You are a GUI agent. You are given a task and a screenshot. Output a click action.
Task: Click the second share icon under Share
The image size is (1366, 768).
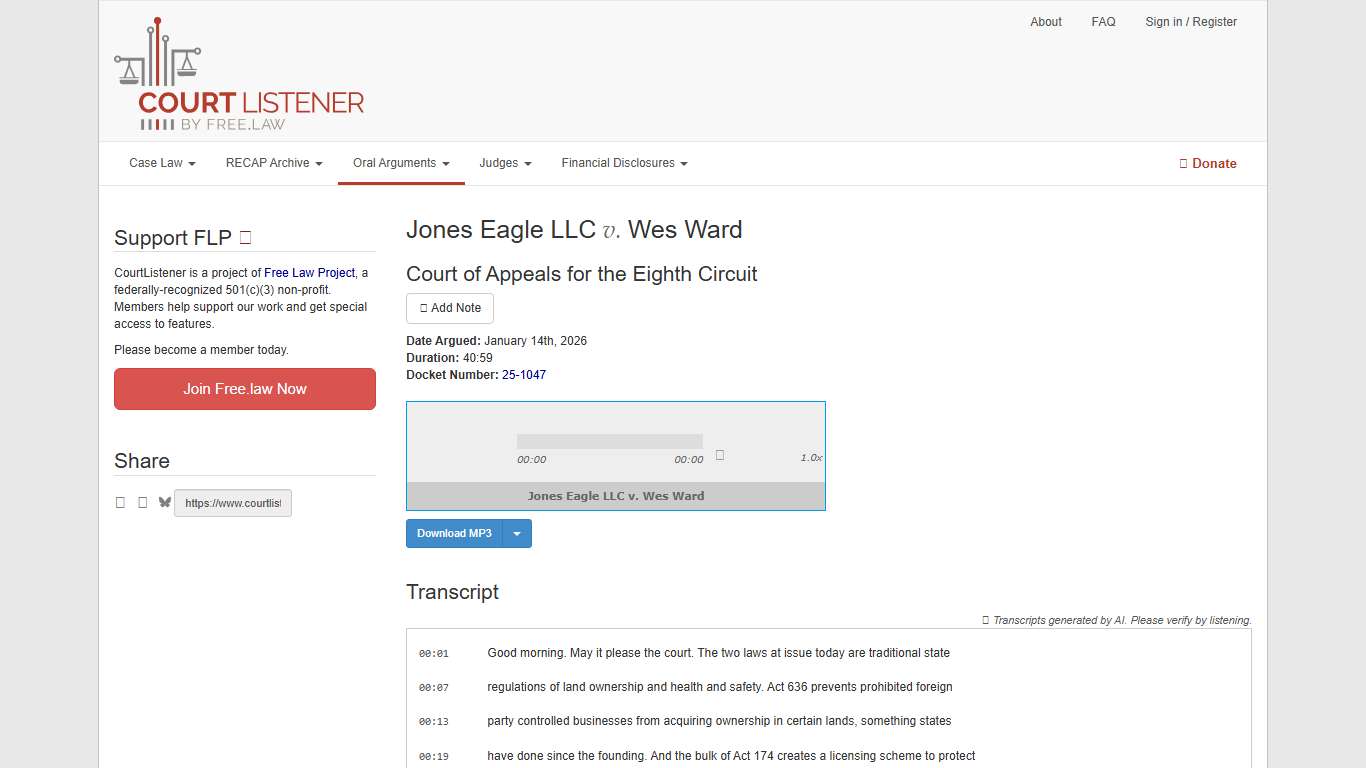coord(142,502)
